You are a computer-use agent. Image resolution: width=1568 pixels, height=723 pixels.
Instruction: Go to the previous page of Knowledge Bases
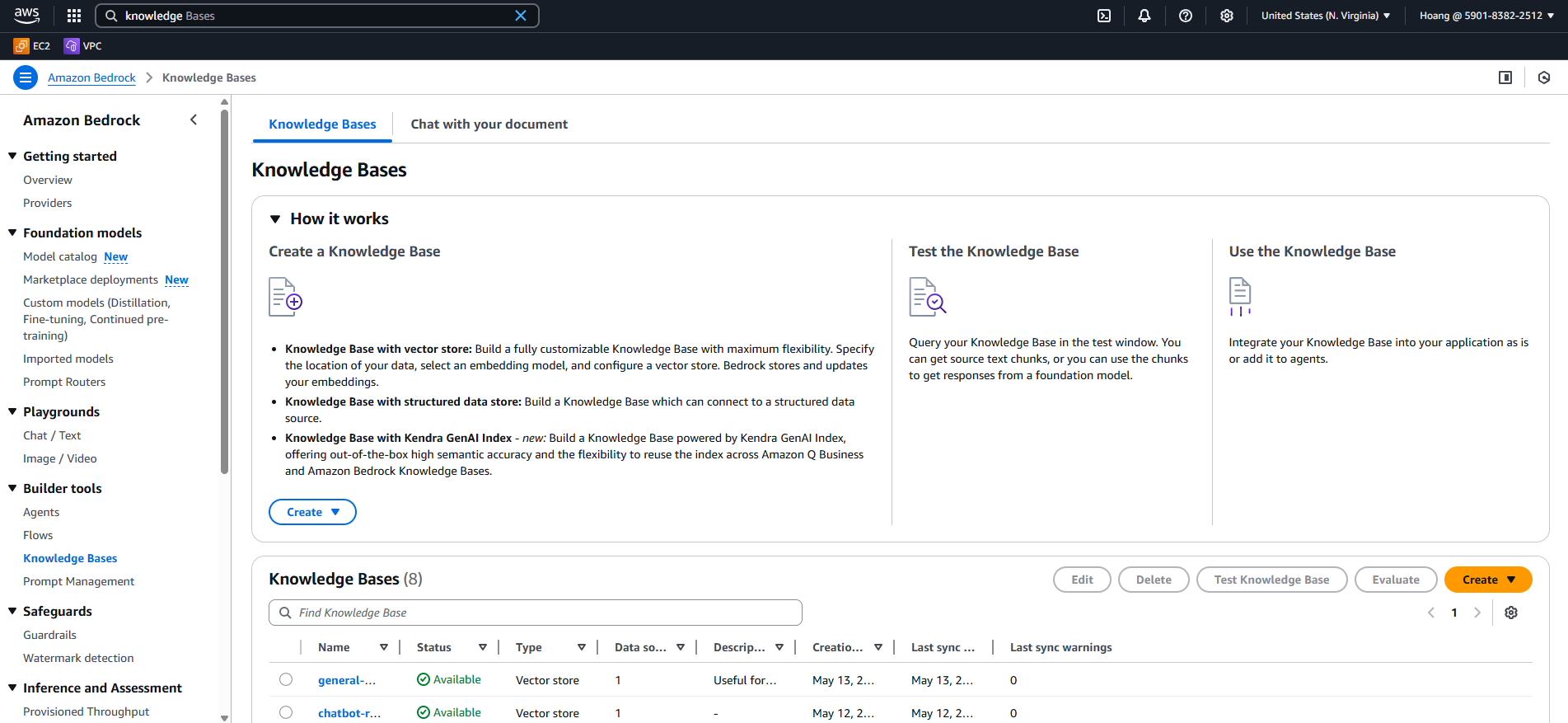pyautogui.click(x=1431, y=613)
